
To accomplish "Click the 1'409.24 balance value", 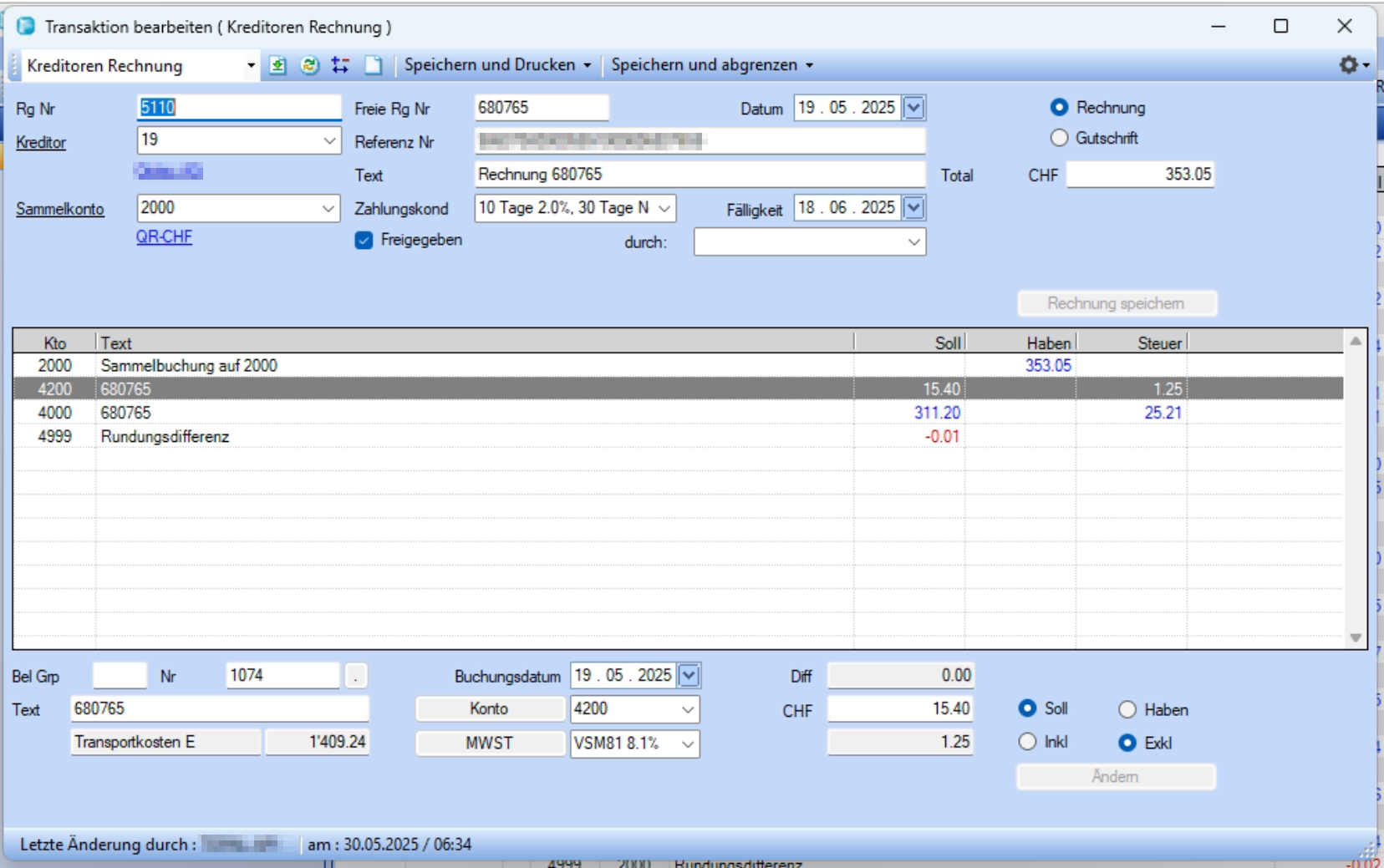I will (x=318, y=742).
